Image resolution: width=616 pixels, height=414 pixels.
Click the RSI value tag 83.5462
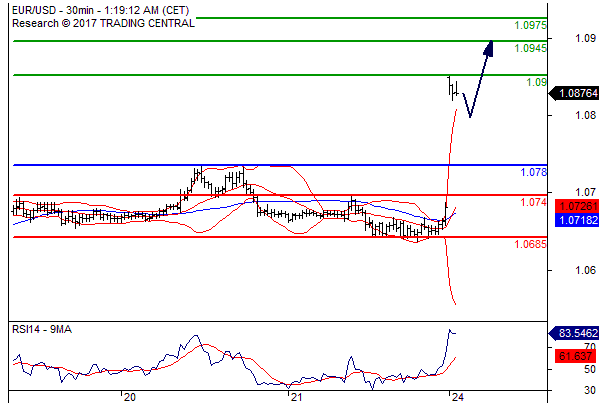[574, 333]
